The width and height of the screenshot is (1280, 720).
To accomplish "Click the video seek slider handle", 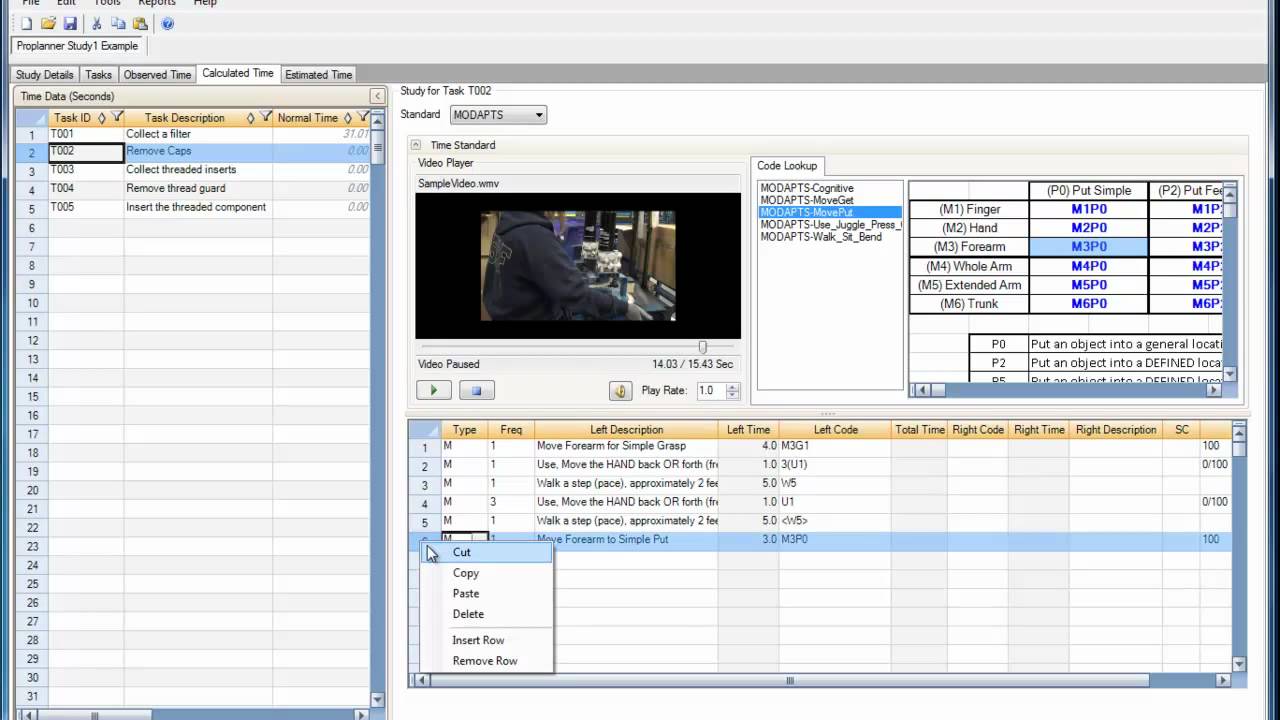I will (703, 347).
